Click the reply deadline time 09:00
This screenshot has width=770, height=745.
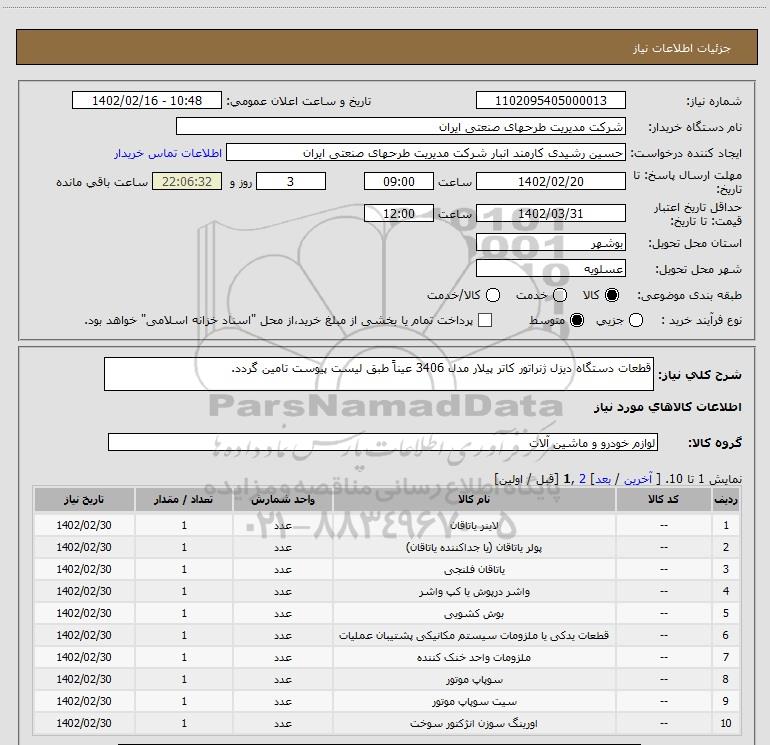(399, 181)
